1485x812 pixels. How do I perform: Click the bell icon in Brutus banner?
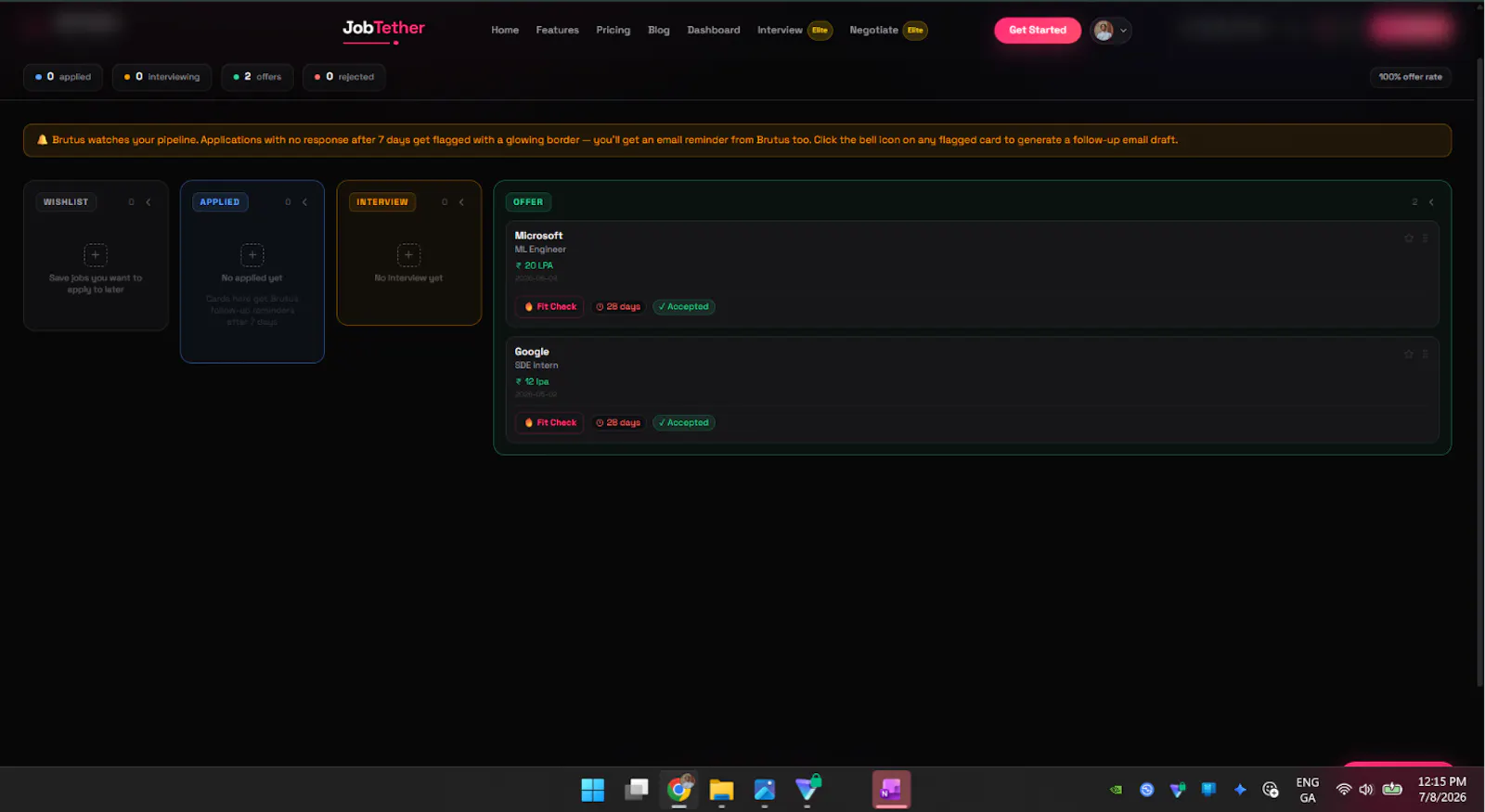(x=42, y=140)
